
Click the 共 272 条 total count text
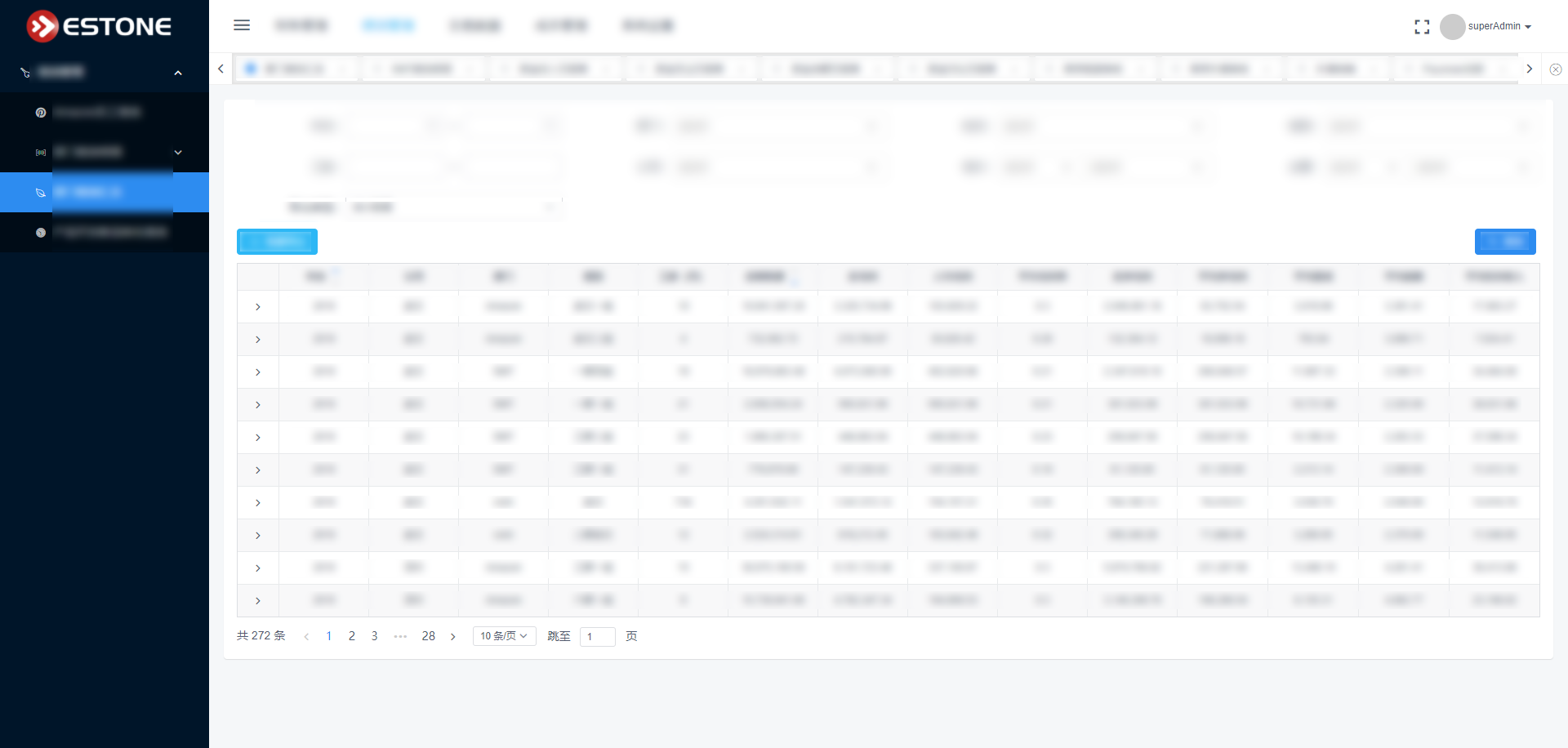261,636
